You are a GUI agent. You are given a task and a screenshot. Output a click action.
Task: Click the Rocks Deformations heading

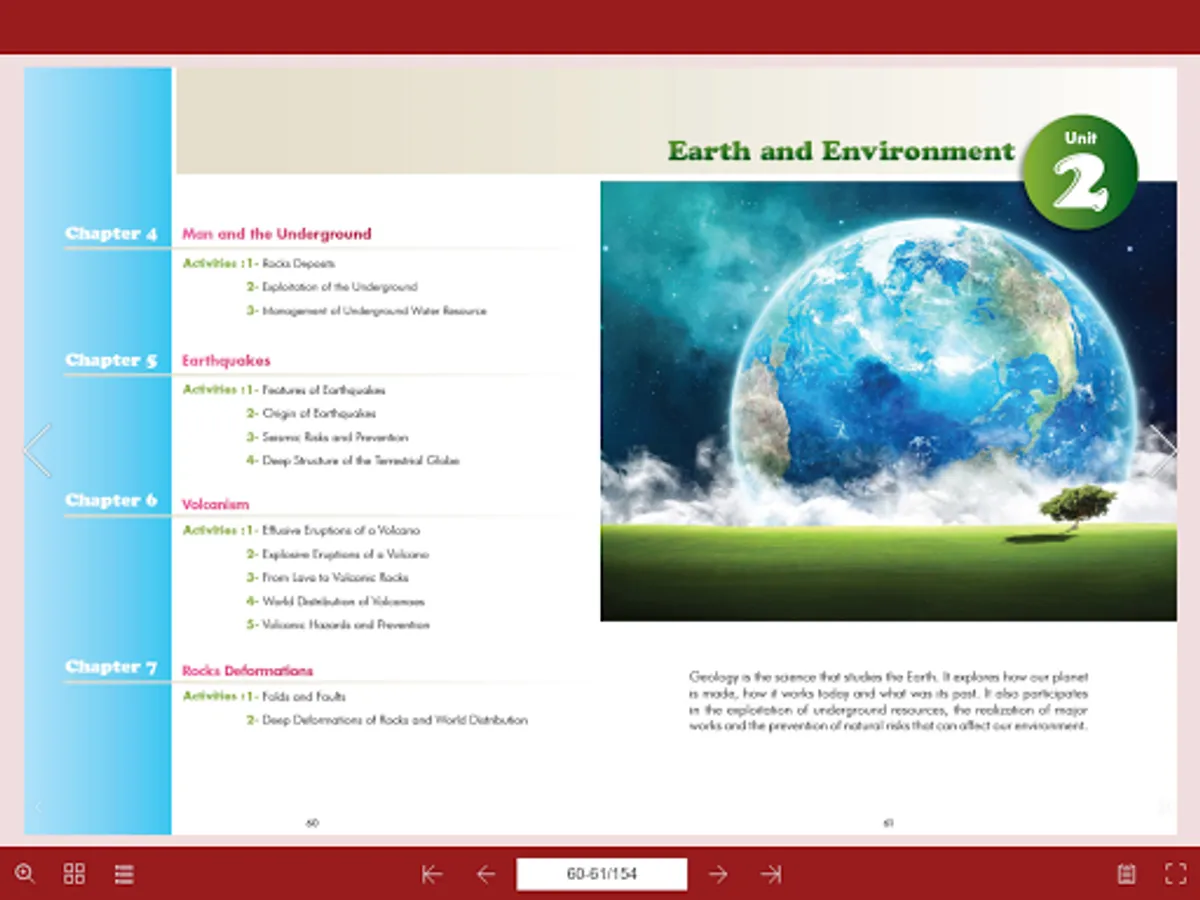tap(247, 671)
